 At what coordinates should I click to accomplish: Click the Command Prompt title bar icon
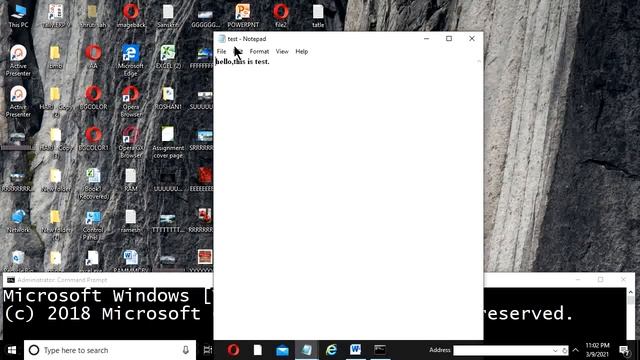[11, 280]
